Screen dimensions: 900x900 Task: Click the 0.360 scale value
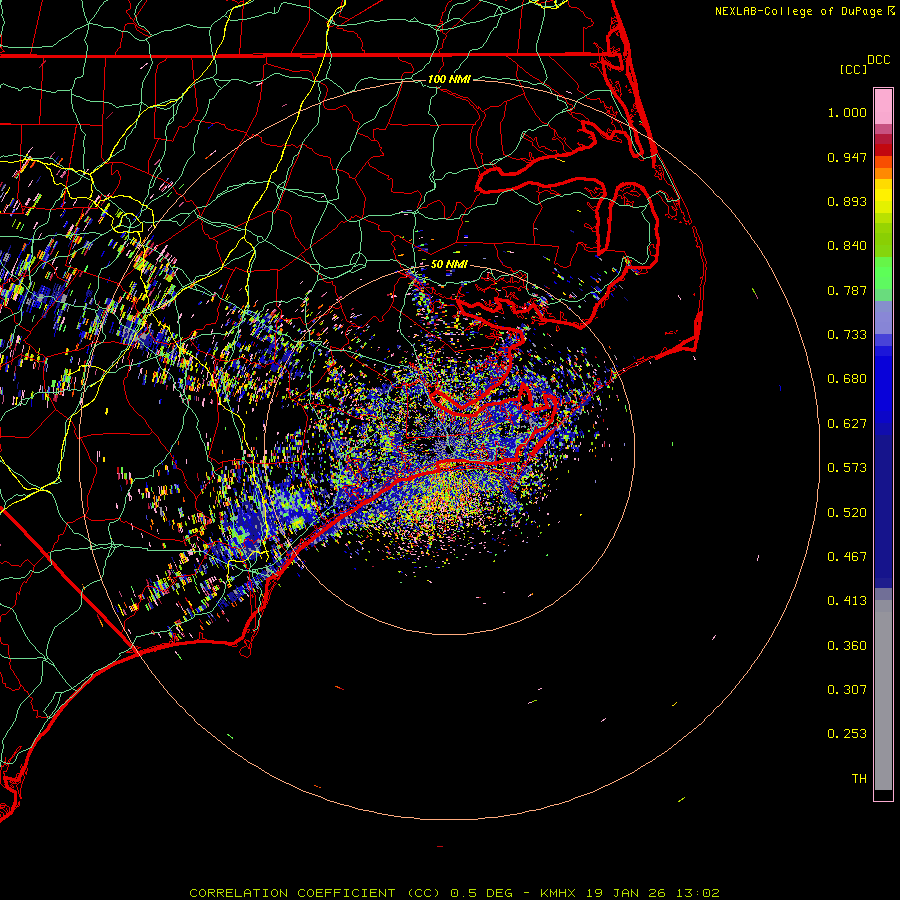click(847, 646)
